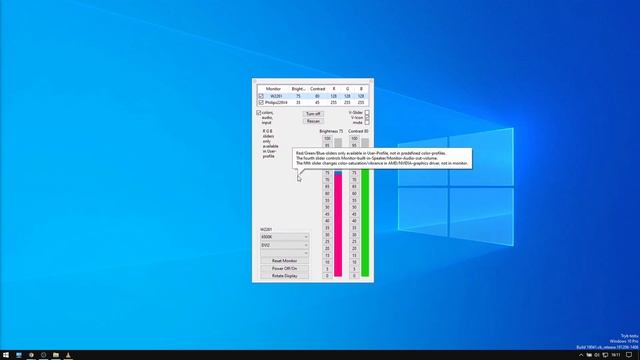Set brightness to 50 with step button
This screenshot has height=360, width=640.
[x=327, y=207]
